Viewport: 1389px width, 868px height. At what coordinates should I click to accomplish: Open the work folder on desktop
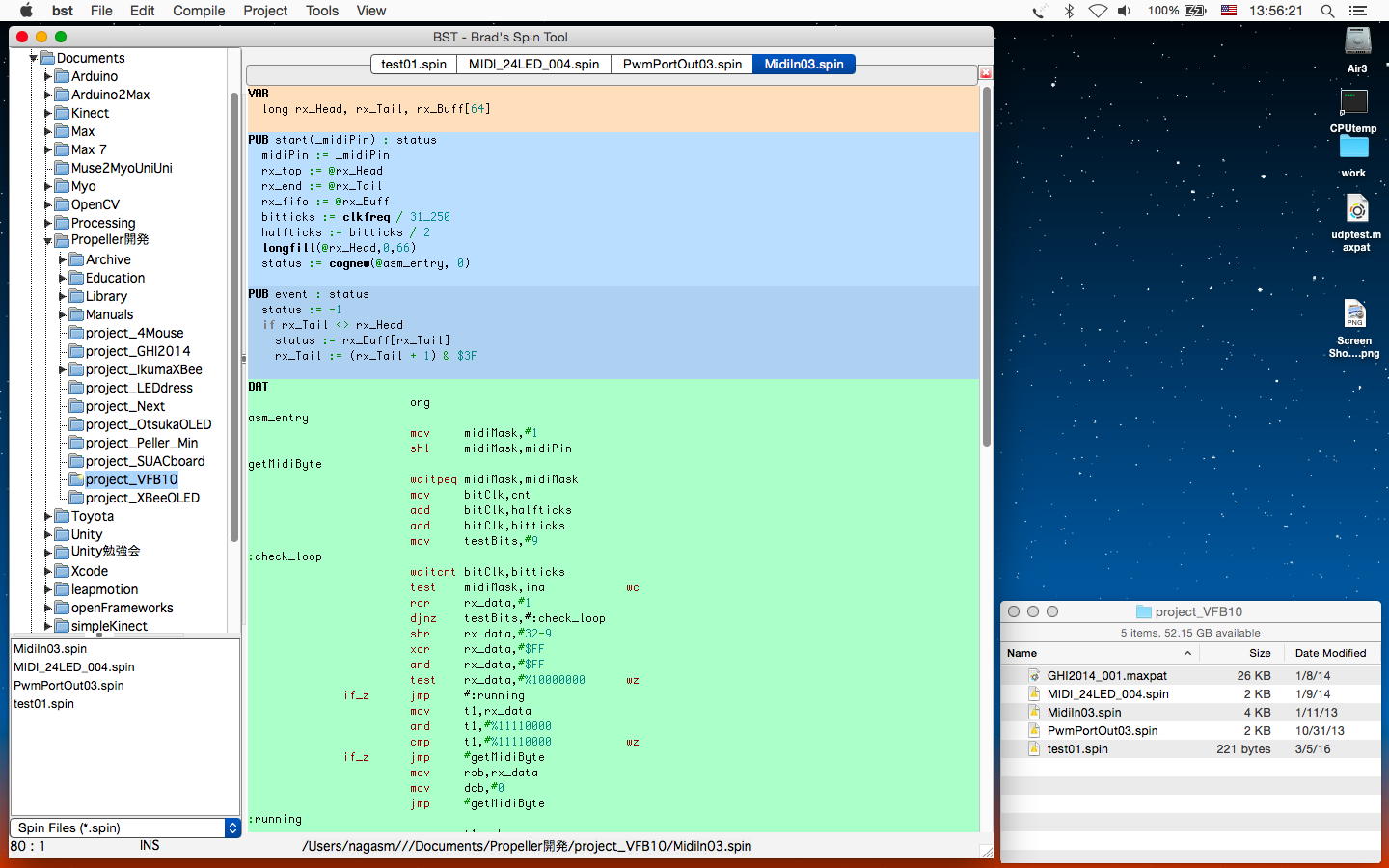[x=1353, y=148]
